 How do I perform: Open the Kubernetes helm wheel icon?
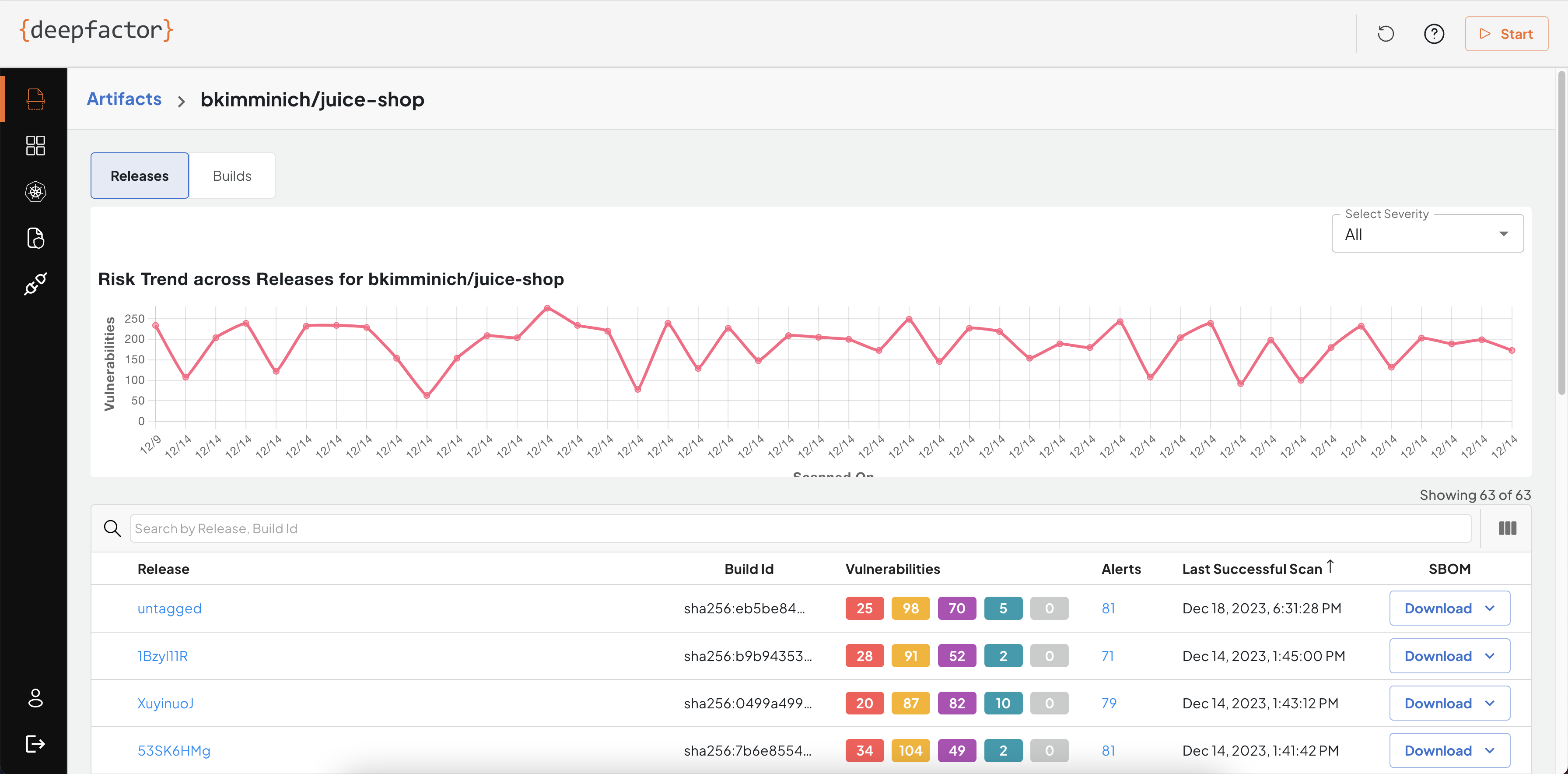coord(35,192)
